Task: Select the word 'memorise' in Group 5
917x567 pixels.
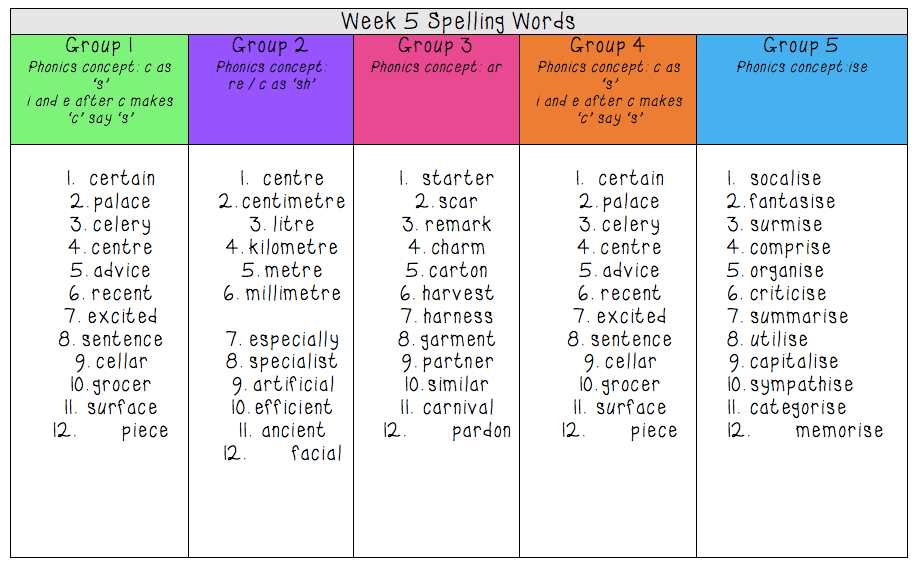Action: 839,431
